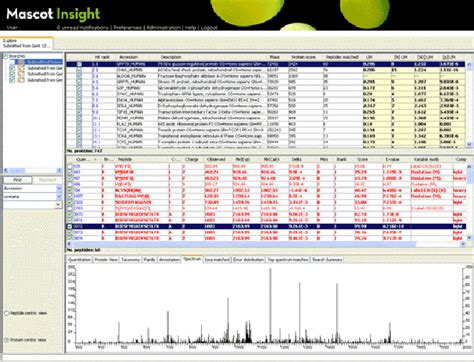Open the Ions matched tab
Image resolution: width=474 pixels, height=362 pixels.
217,260
